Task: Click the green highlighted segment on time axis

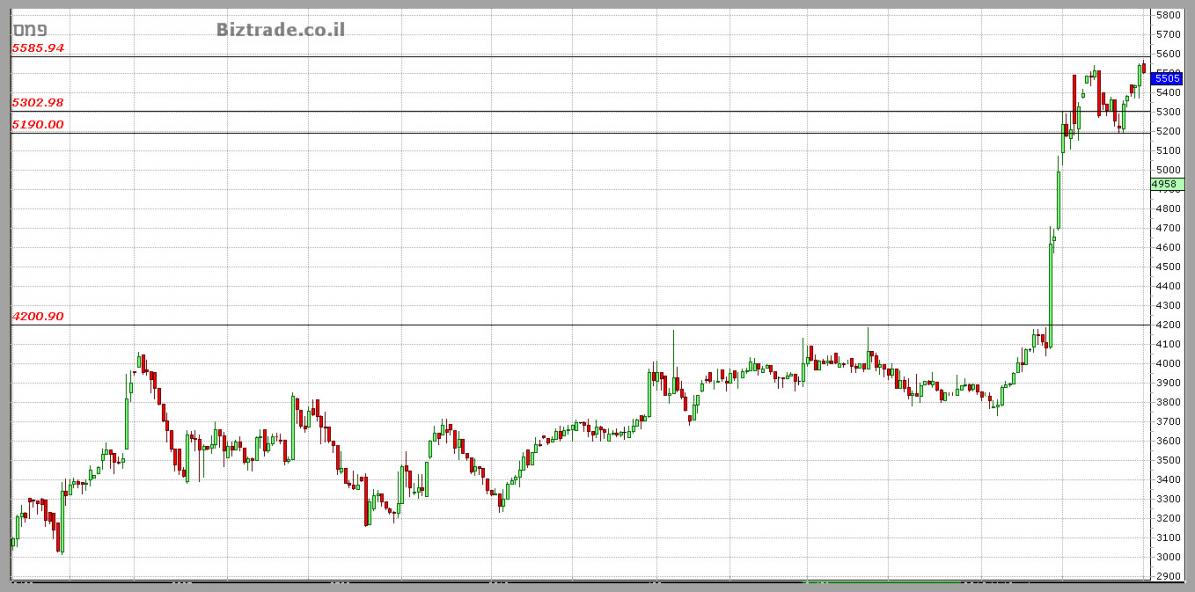Action: point(880,580)
